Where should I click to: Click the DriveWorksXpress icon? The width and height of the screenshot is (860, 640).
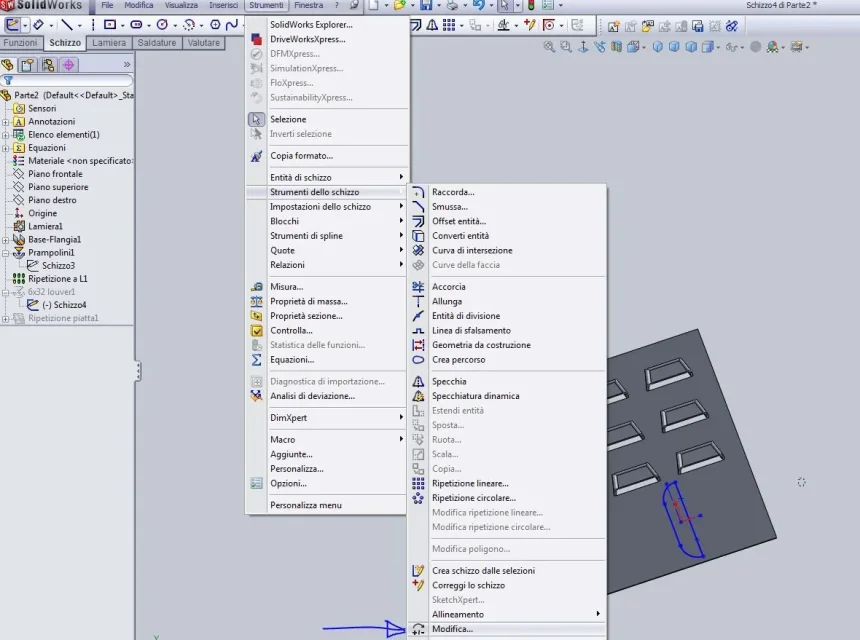pyautogui.click(x=256, y=39)
